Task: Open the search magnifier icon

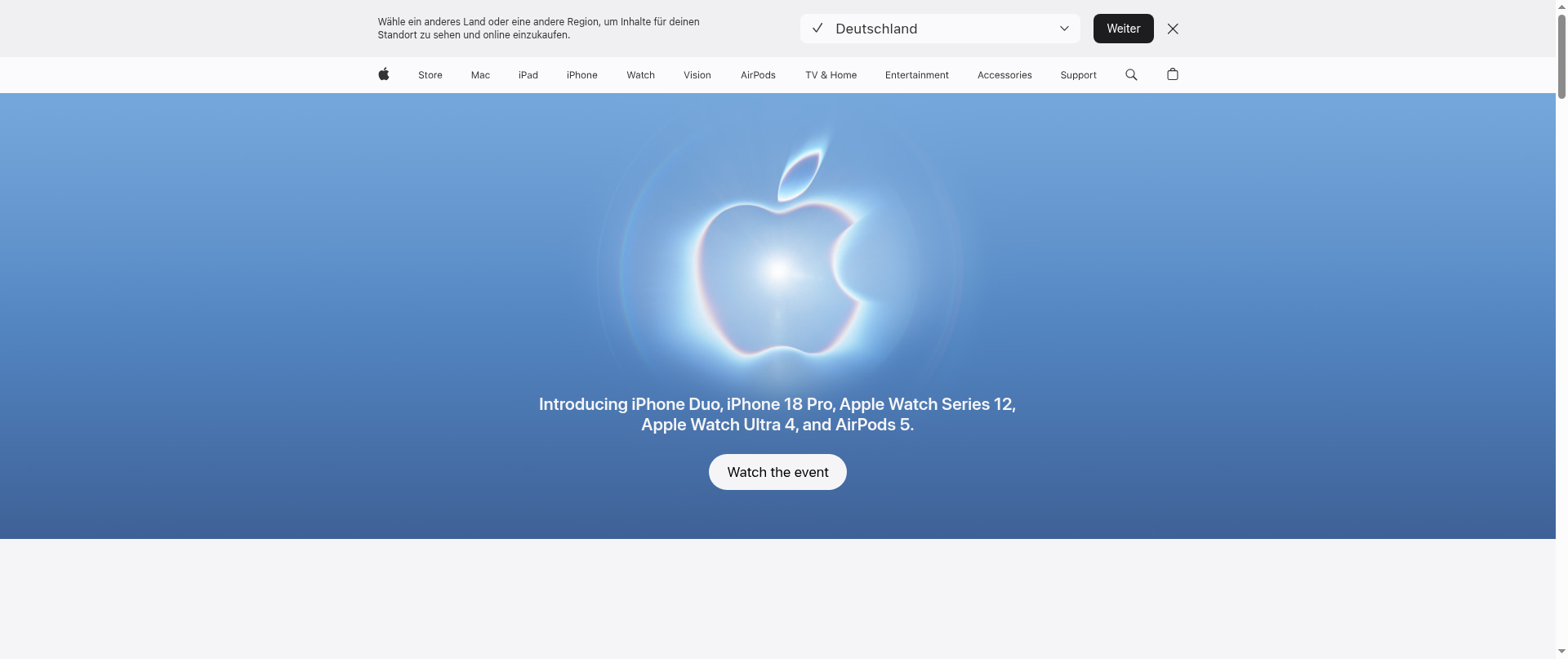Action: (x=1131, y=74)
